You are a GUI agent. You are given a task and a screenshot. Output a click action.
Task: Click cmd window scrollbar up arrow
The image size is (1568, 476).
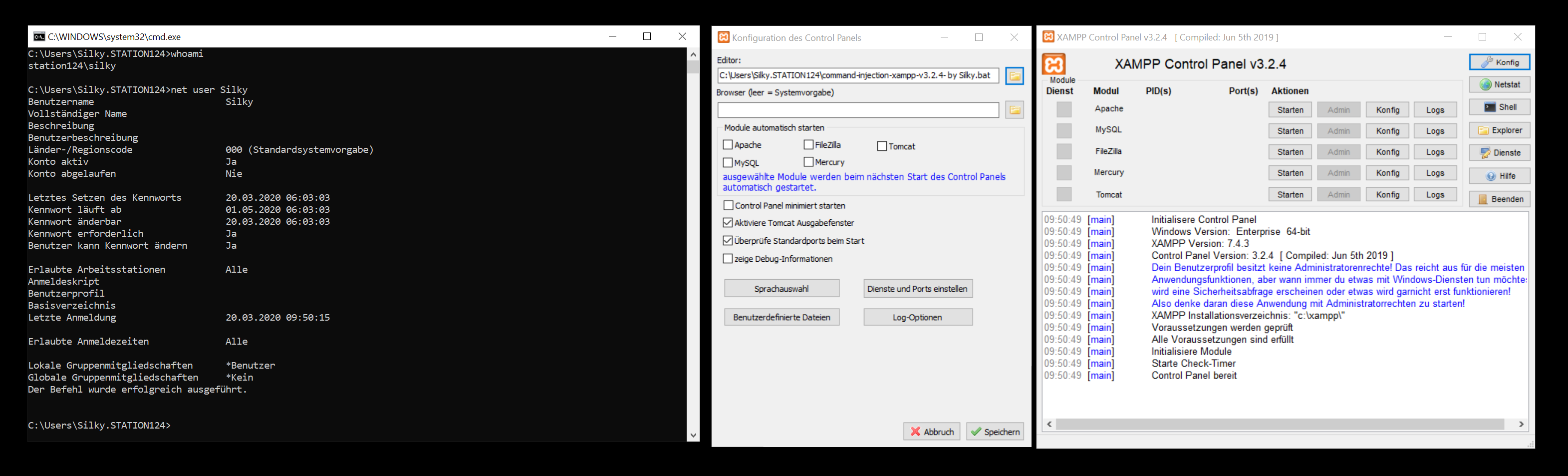tap(693, 54)
